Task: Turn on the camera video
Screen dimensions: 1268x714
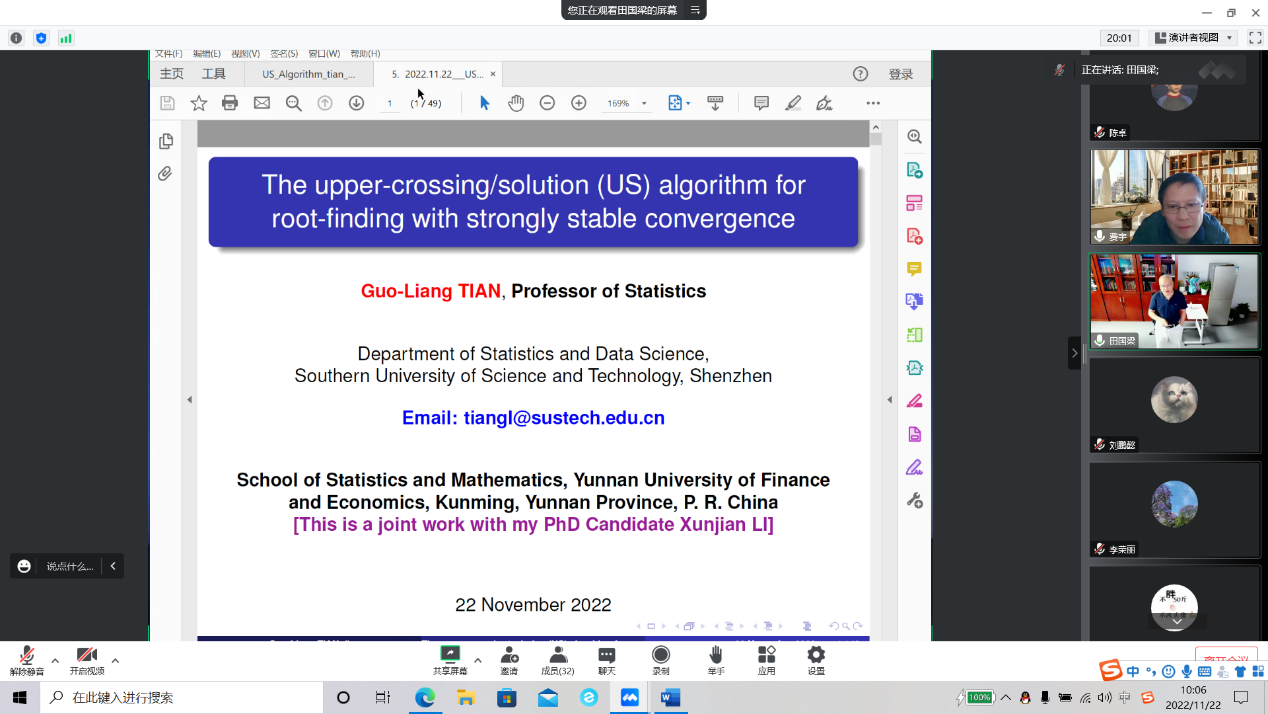Action: (x=87, y=660)
